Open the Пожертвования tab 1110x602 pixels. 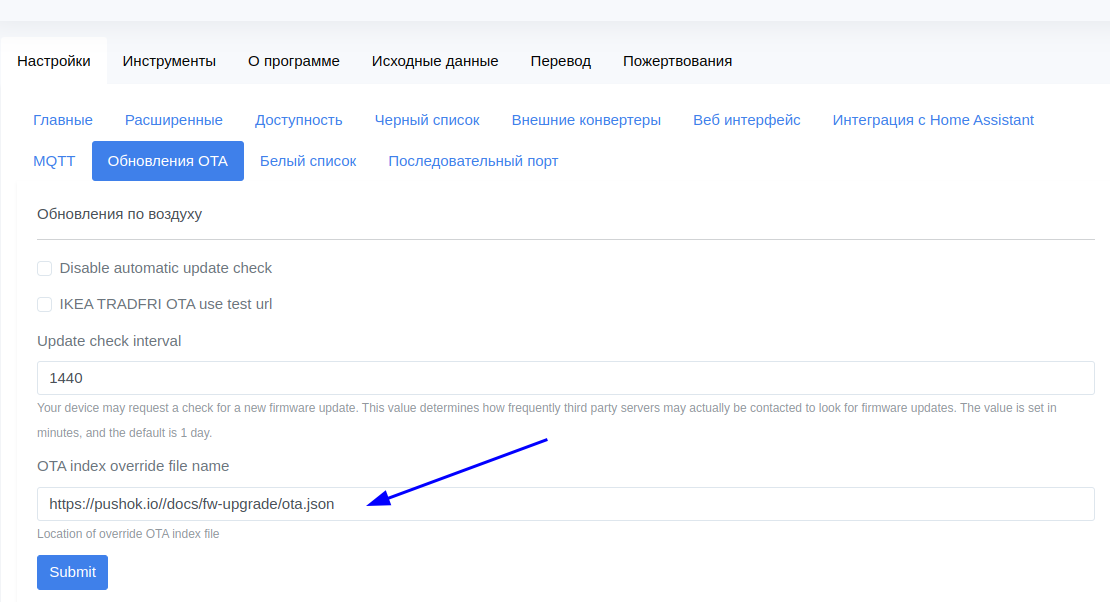pyautogui.click(x=677, y=61)
